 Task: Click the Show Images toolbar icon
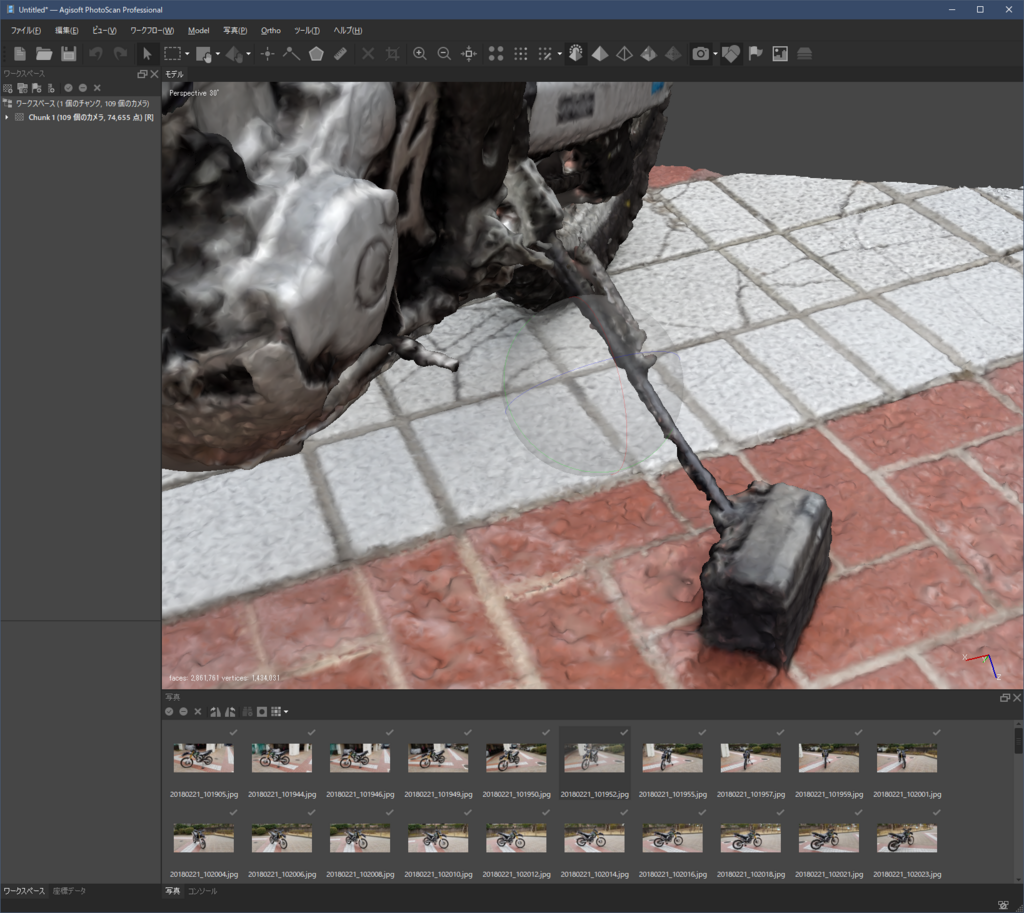780,54
